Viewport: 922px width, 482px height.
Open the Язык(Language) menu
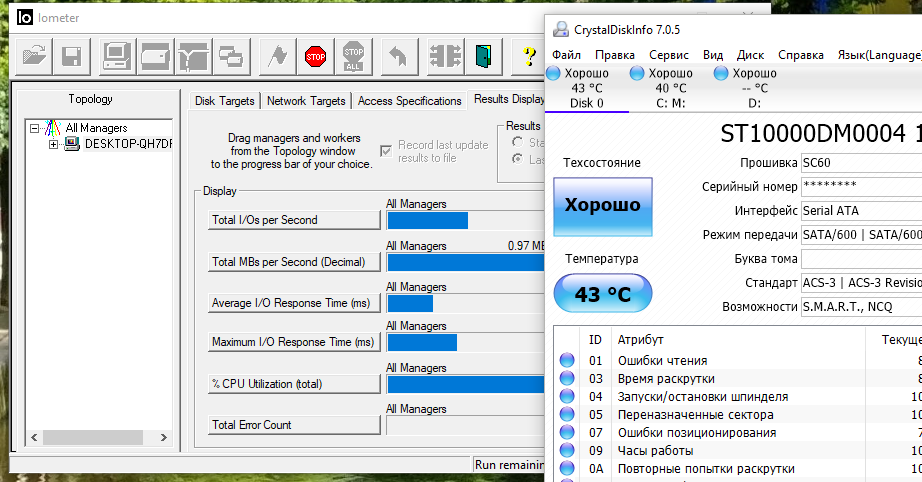point(879,55)
